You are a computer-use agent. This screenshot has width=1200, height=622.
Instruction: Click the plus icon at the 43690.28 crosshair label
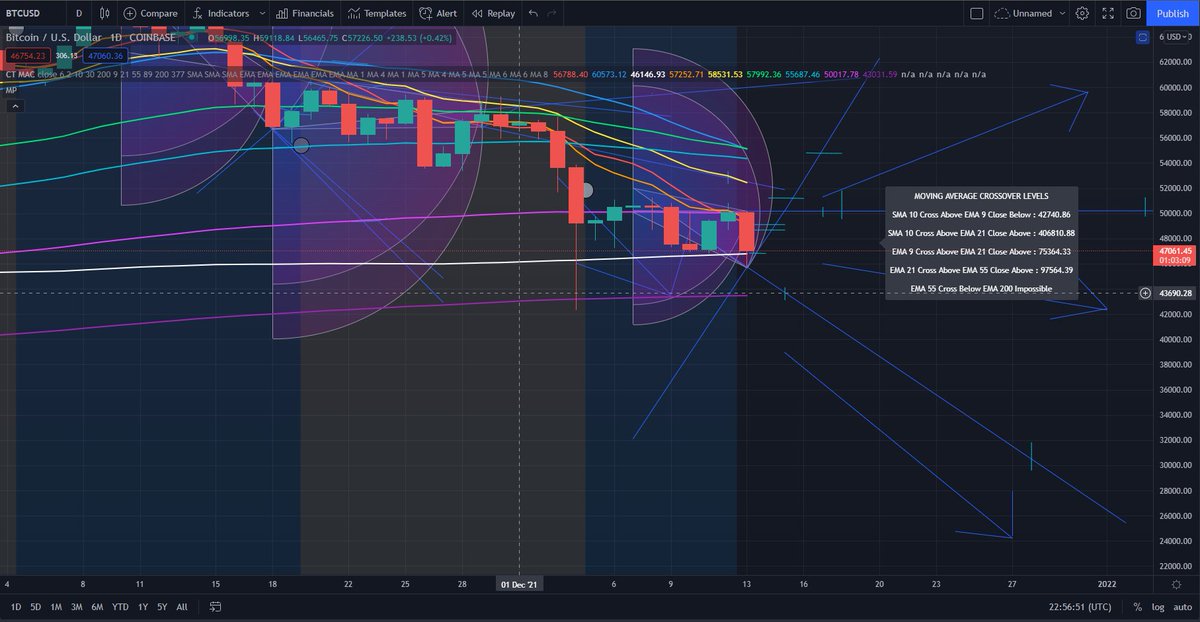(x=1145, y=293)
